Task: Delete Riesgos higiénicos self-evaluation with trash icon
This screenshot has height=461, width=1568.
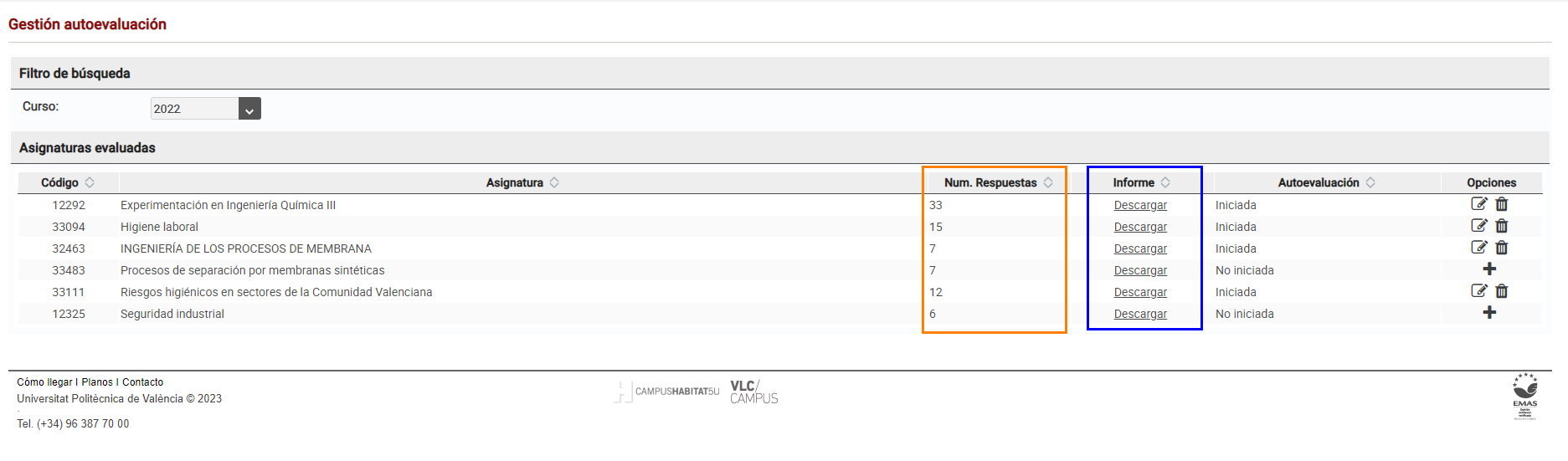Action: coord(1502,290)
